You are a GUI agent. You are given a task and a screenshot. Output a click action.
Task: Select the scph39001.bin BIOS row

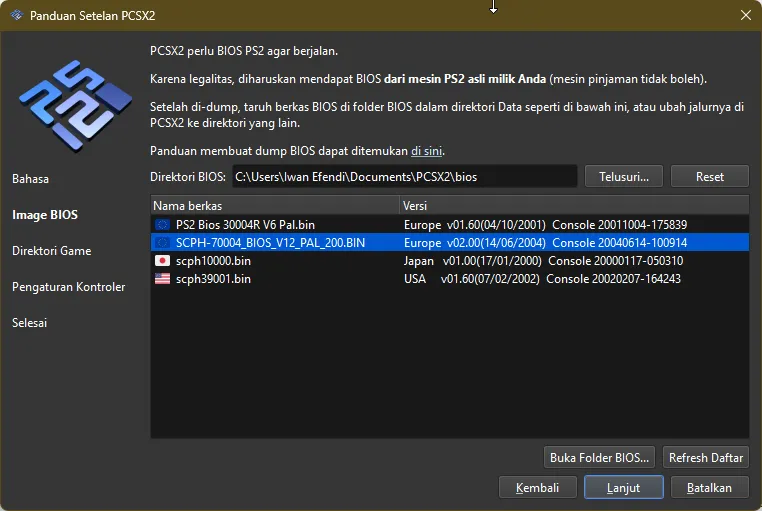coord(213,279)
